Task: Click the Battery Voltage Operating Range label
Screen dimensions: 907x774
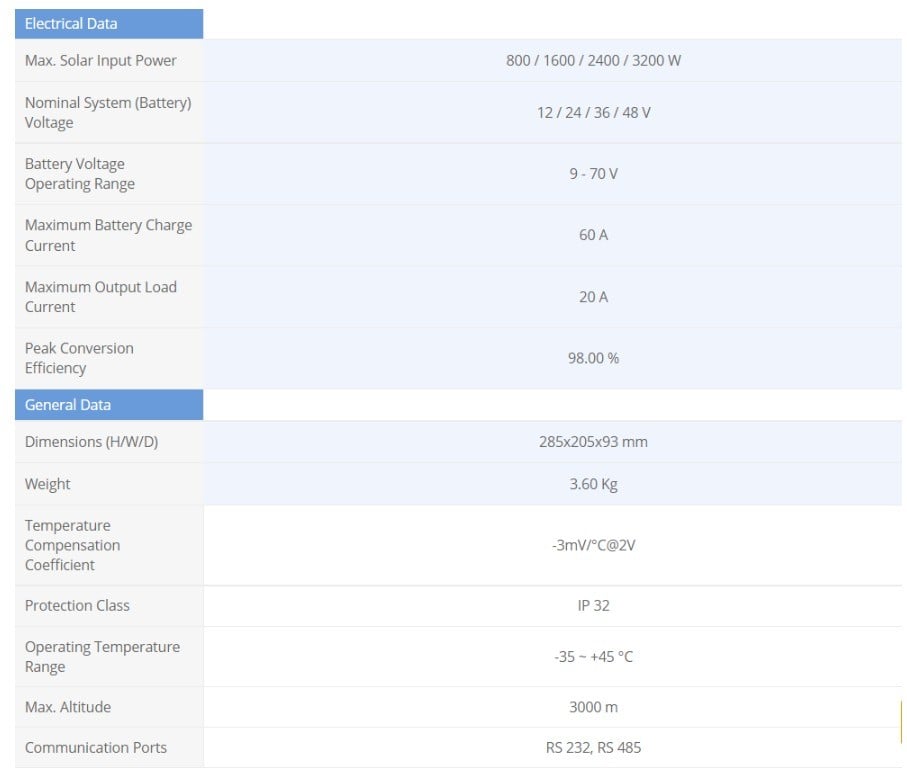Action: point(80,174)
